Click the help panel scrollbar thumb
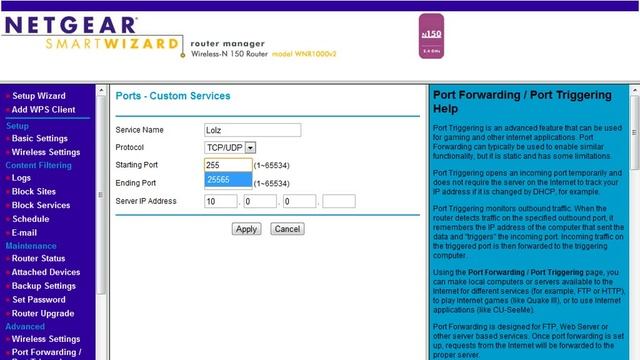 point(635,133)
